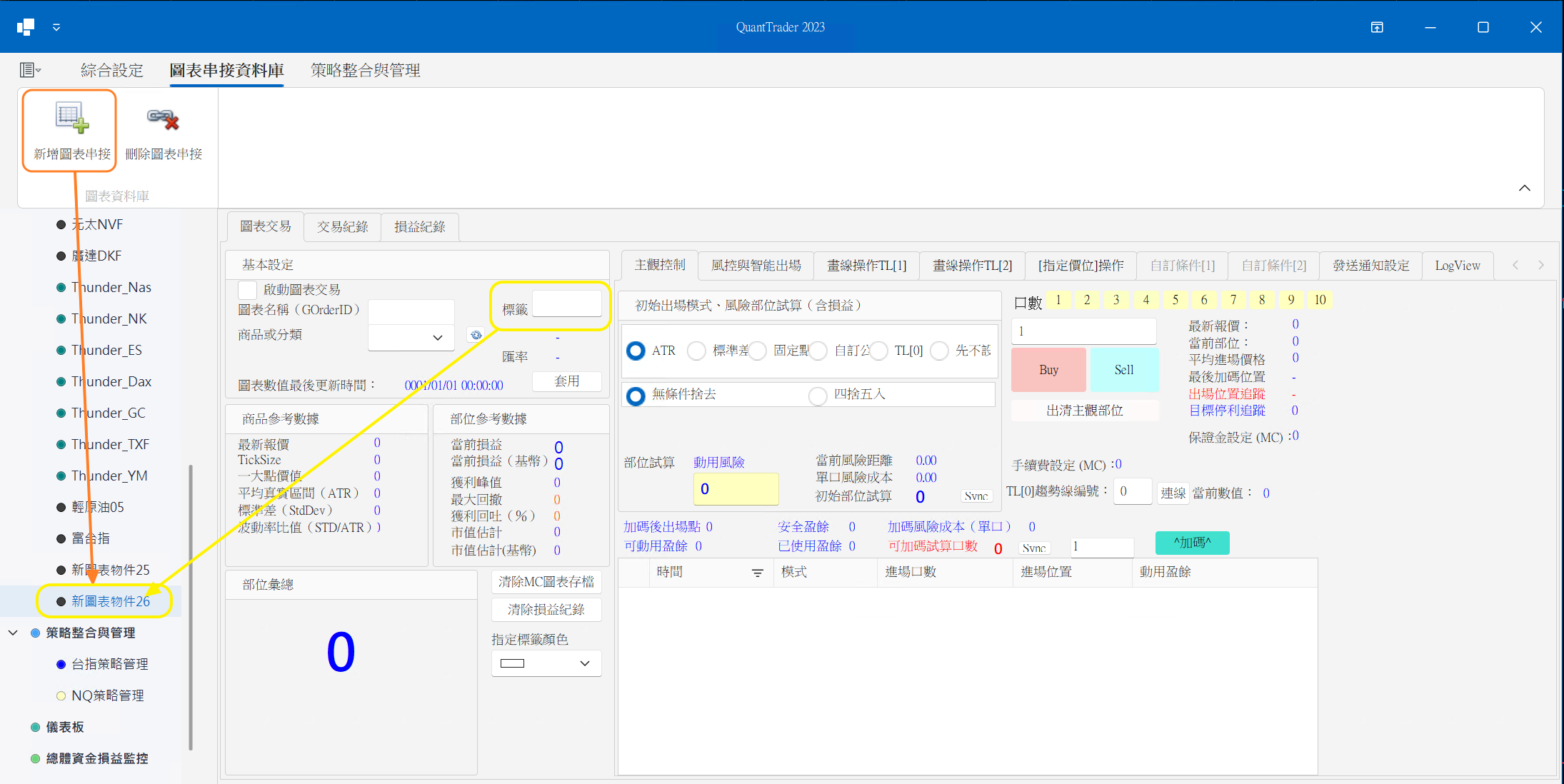Collapse the ribbon with the chevron
The height and width of the screenshot is (784, 1564).
pos(1524,188)
